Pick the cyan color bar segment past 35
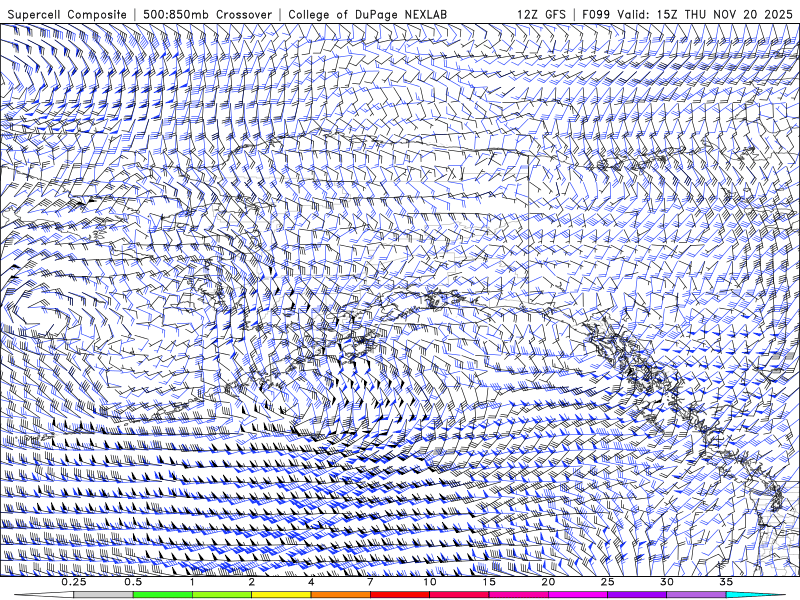800x600 pixels. (755, 595)
